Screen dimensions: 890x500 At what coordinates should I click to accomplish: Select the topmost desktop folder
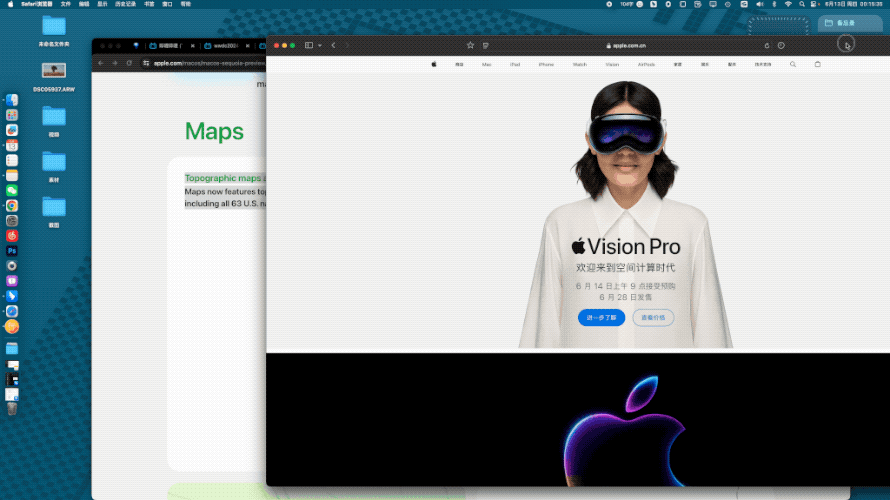point(54,31)
